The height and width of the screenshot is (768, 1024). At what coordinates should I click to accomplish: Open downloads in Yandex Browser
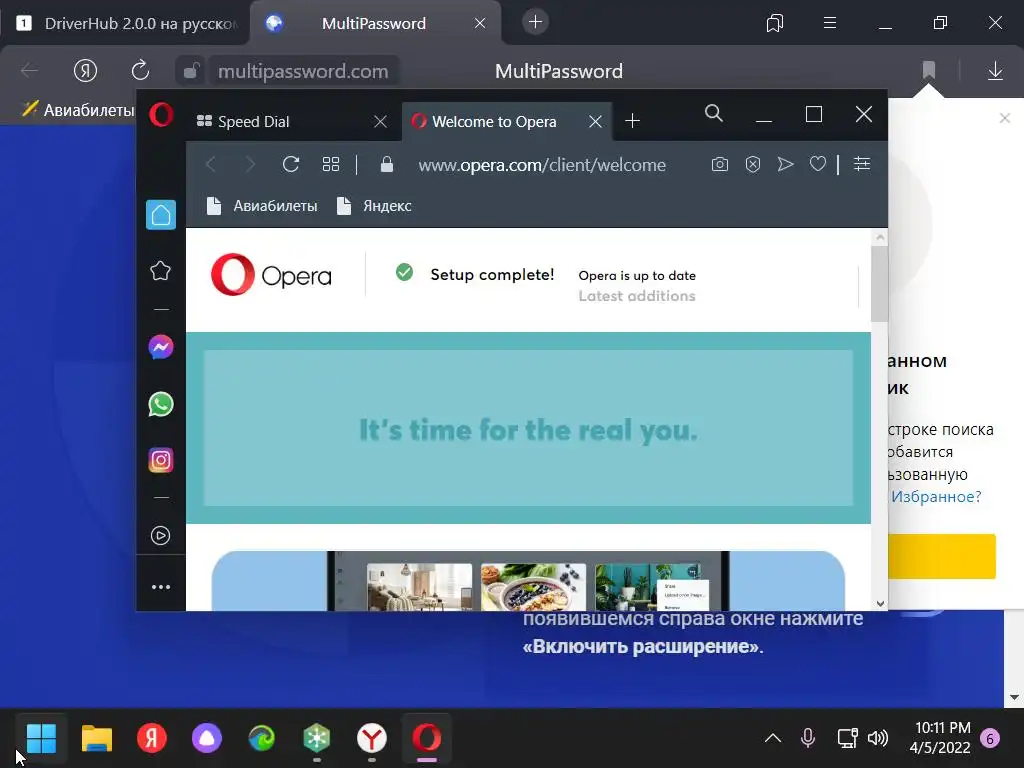click(995, 71)
